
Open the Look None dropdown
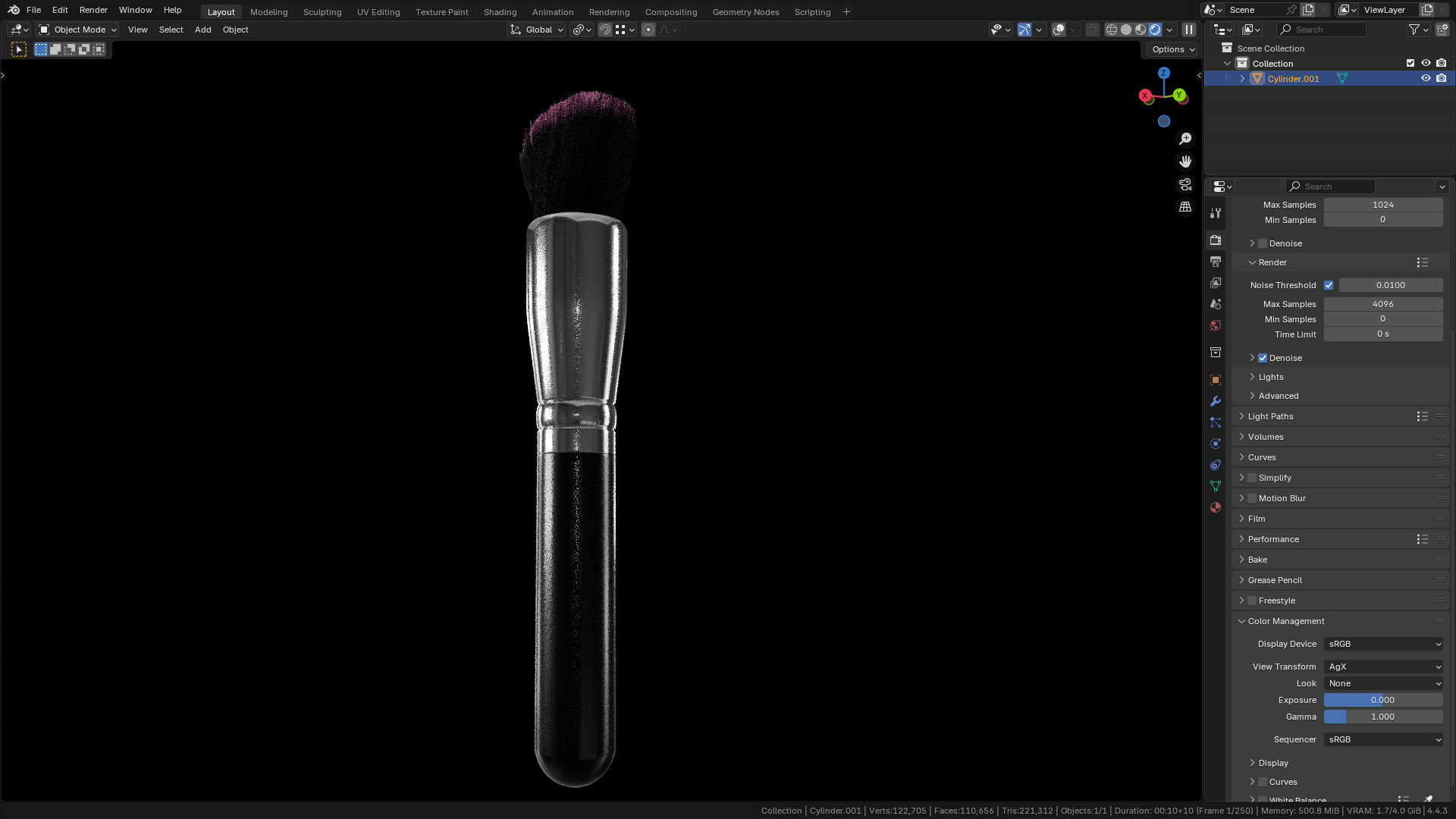click(x=1383, y=683)
